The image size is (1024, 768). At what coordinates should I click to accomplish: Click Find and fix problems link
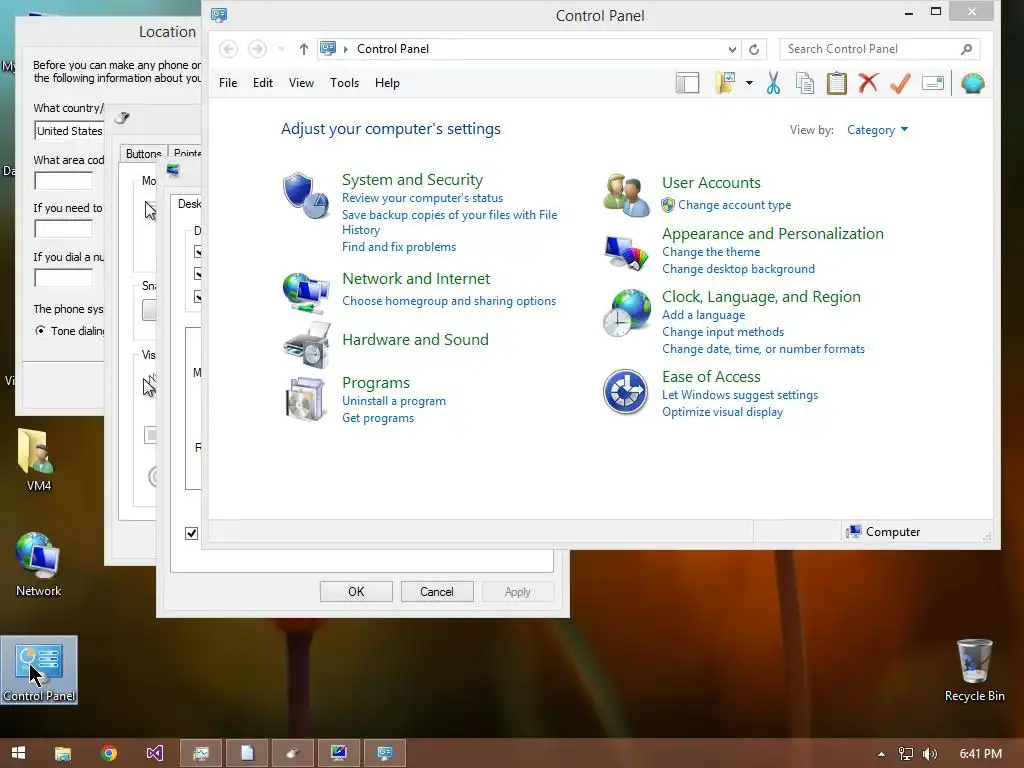click(399, 247)
